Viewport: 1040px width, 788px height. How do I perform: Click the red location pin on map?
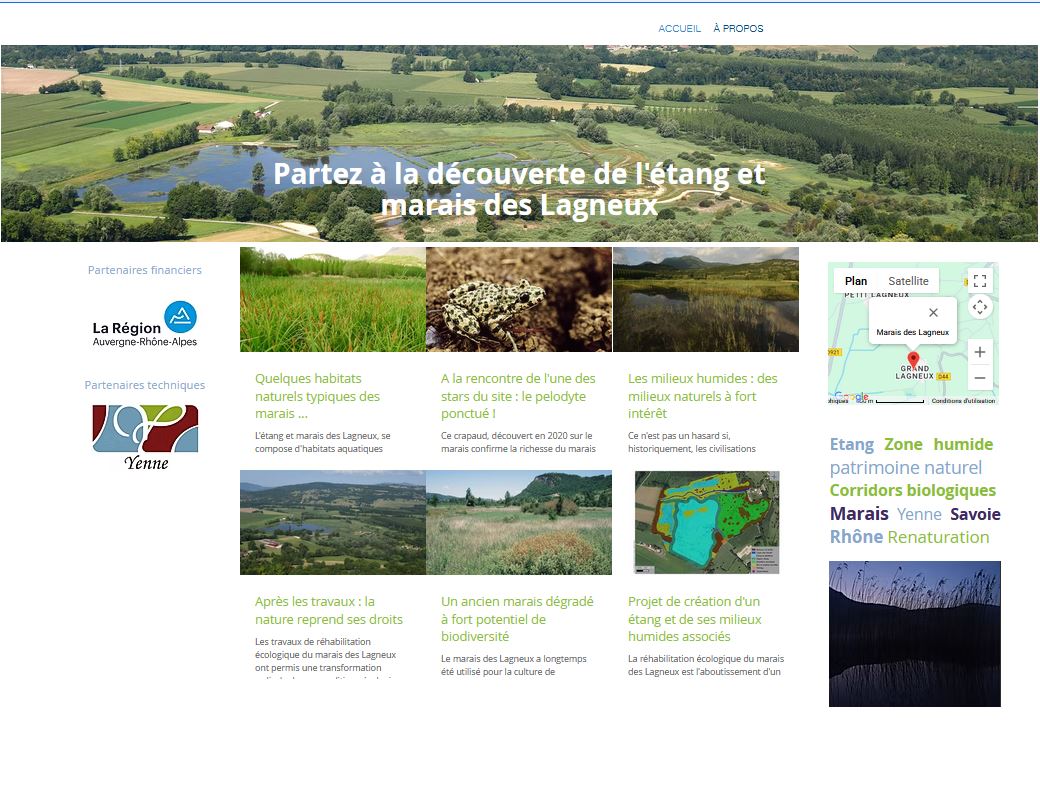click(912, 360)
